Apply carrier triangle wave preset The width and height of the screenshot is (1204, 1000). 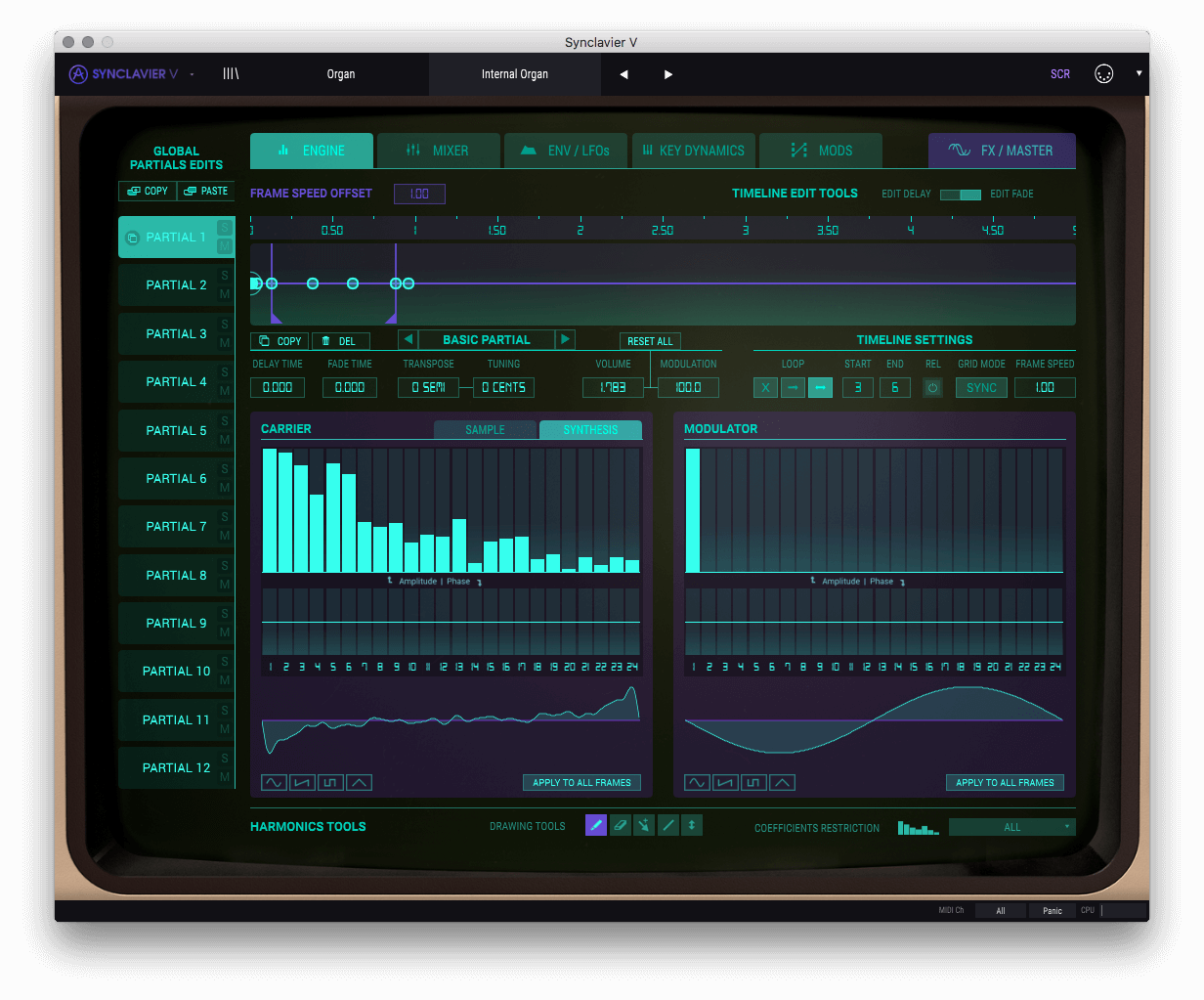[x=359, y=782]
